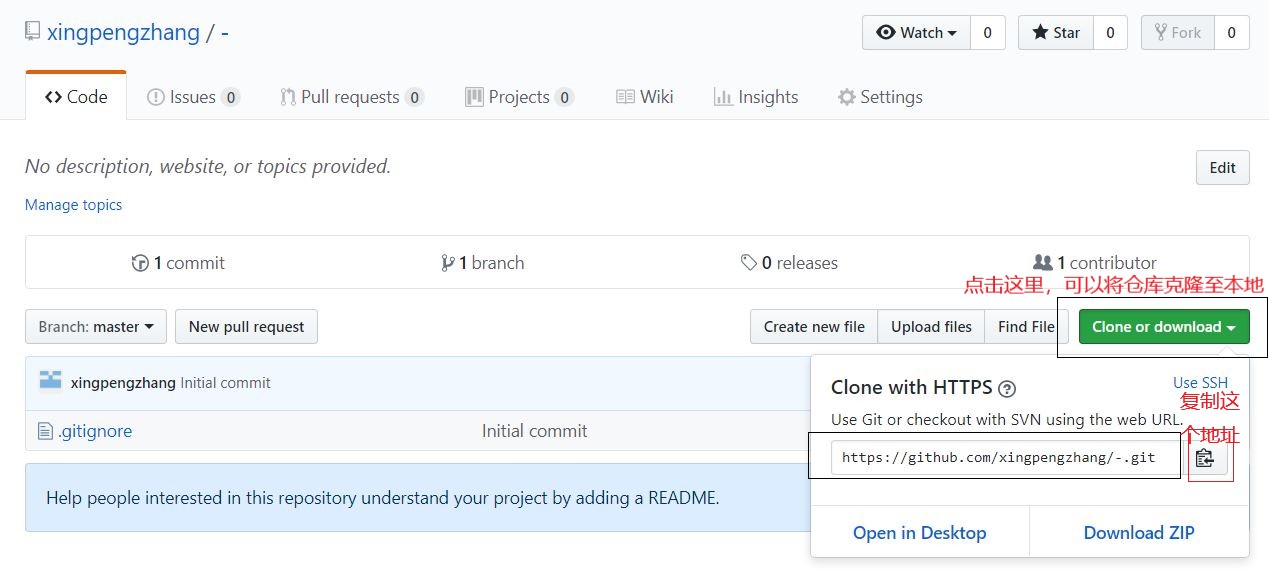Click the commit history icon

pyautogui.click(x=140, y=263)
